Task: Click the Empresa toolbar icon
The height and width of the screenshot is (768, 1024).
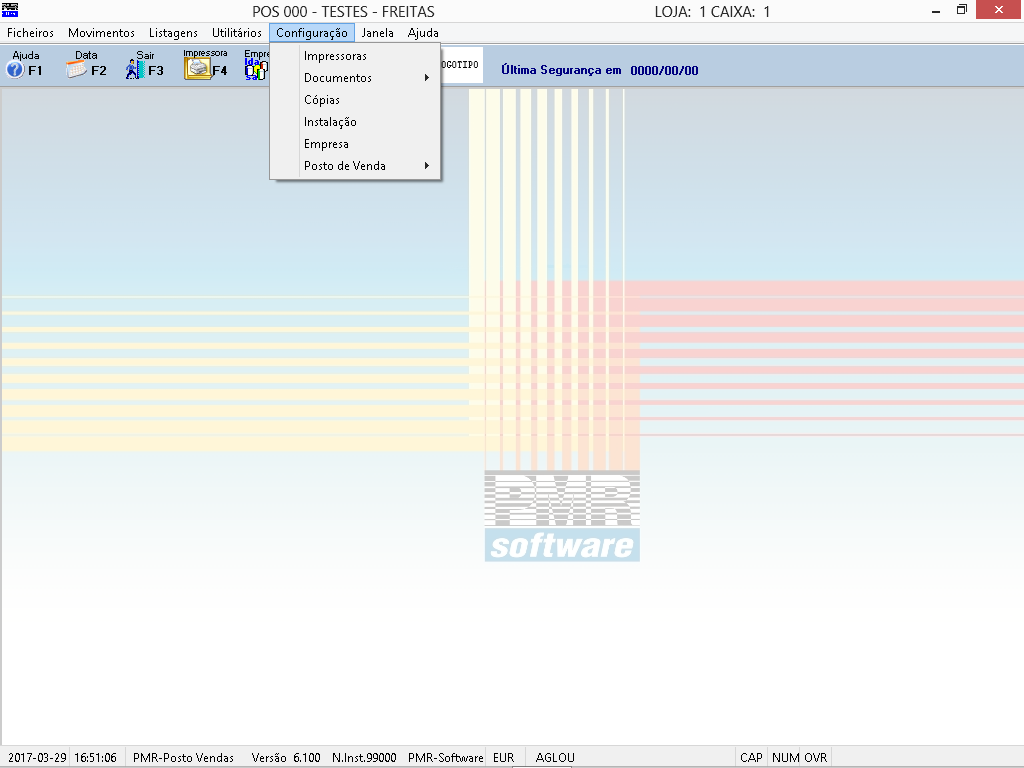Action: 257,66
